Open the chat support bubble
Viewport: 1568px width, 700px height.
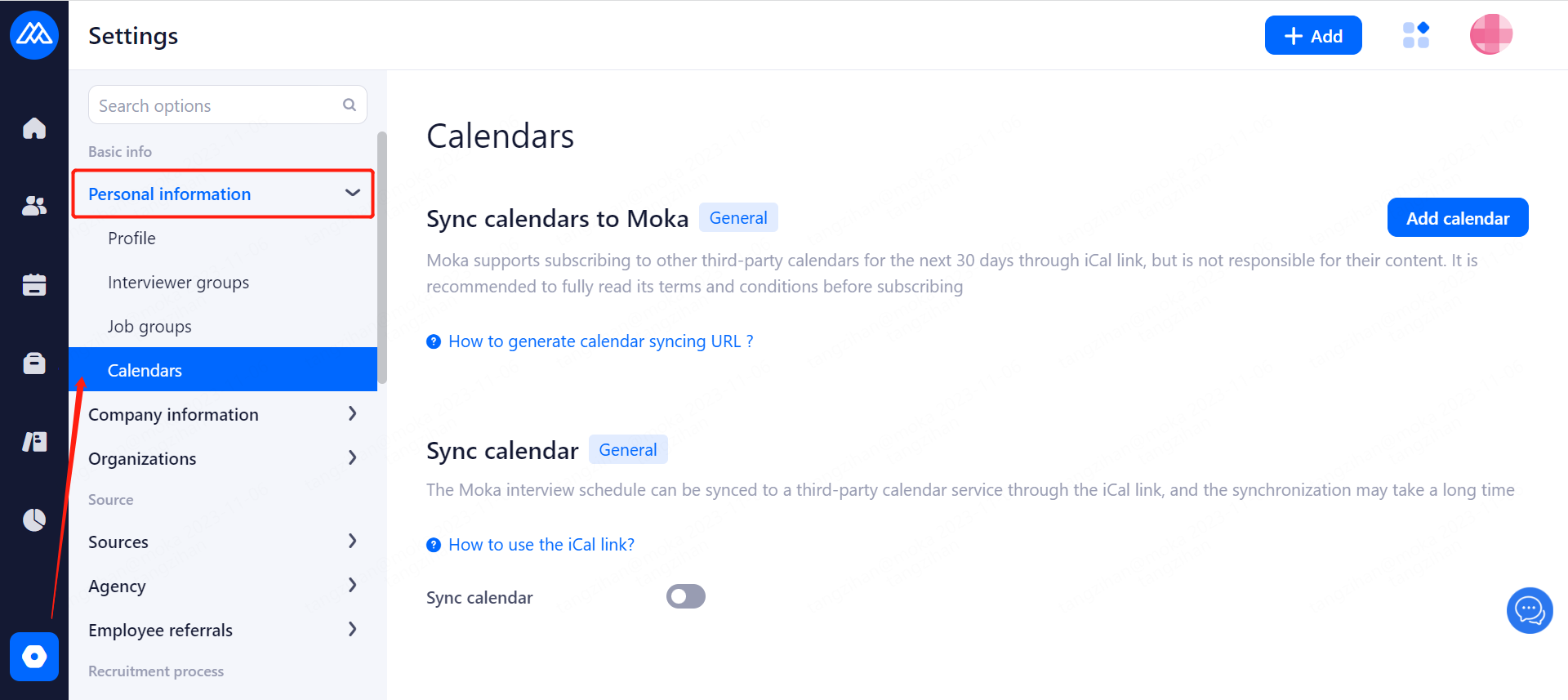pyautogui.click(x=1529, y=610)
